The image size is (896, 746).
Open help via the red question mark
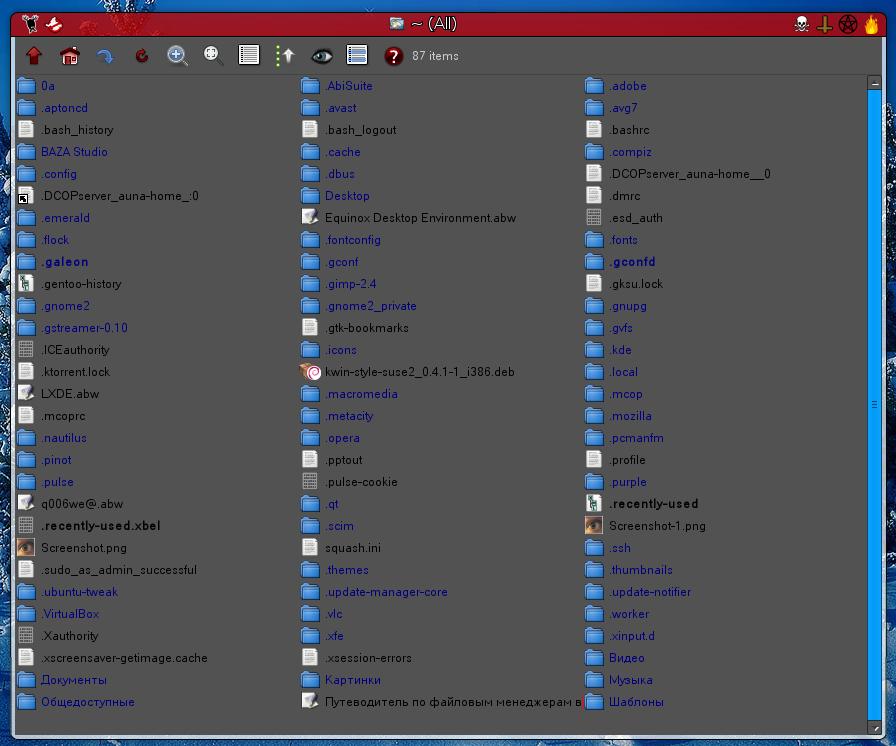click(x=393, y=56)
